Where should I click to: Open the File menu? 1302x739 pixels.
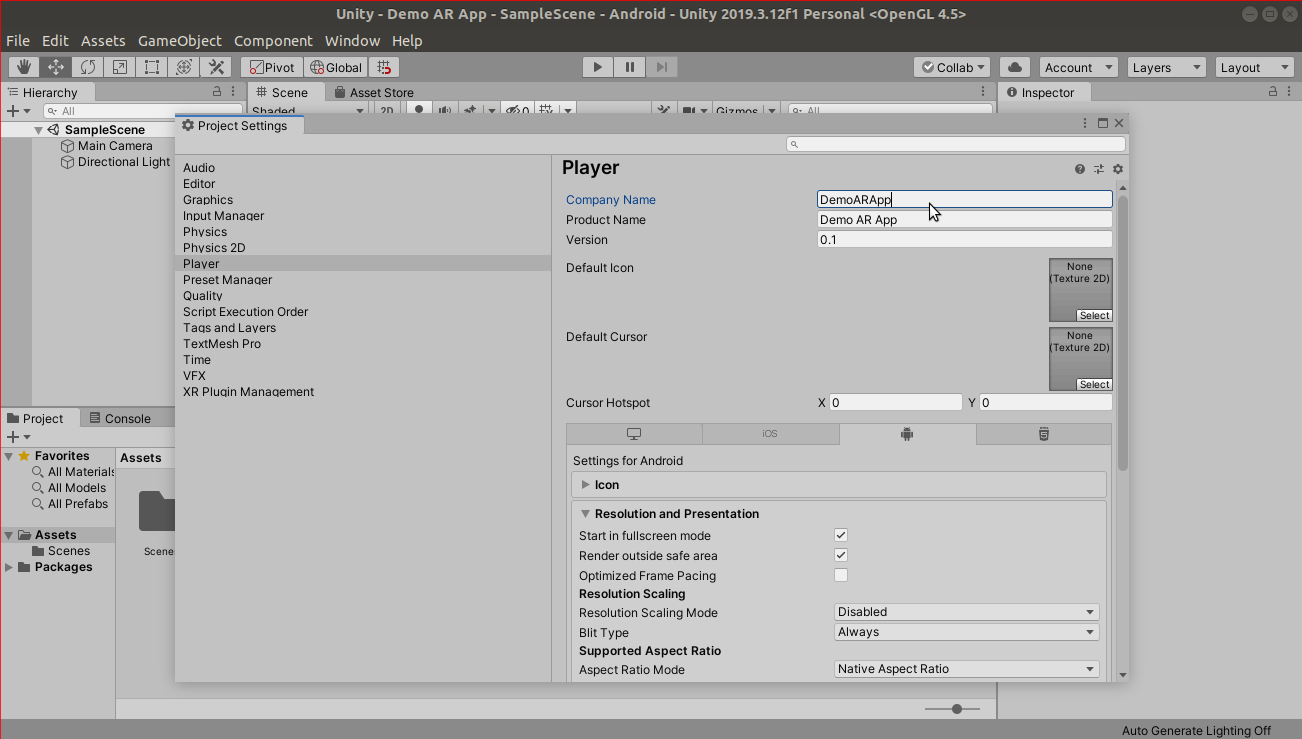(x=18, y=41)
